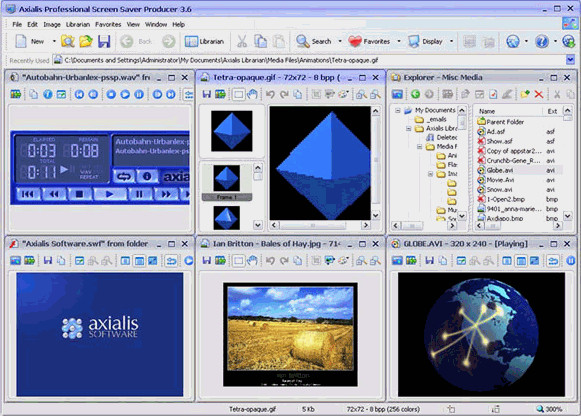Open the Edit menu
Screen dimensions: 581x416
32,24
